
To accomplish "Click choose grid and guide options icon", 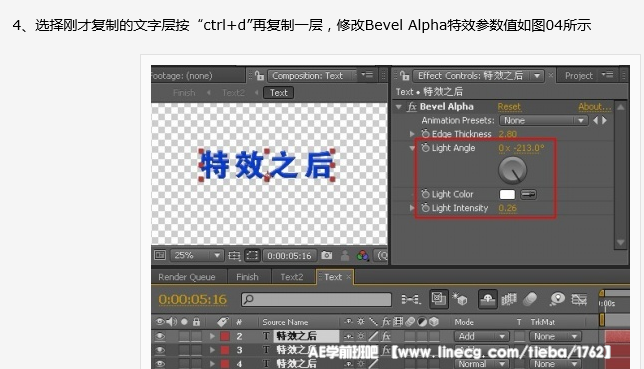I will click(x=234, y=256).
